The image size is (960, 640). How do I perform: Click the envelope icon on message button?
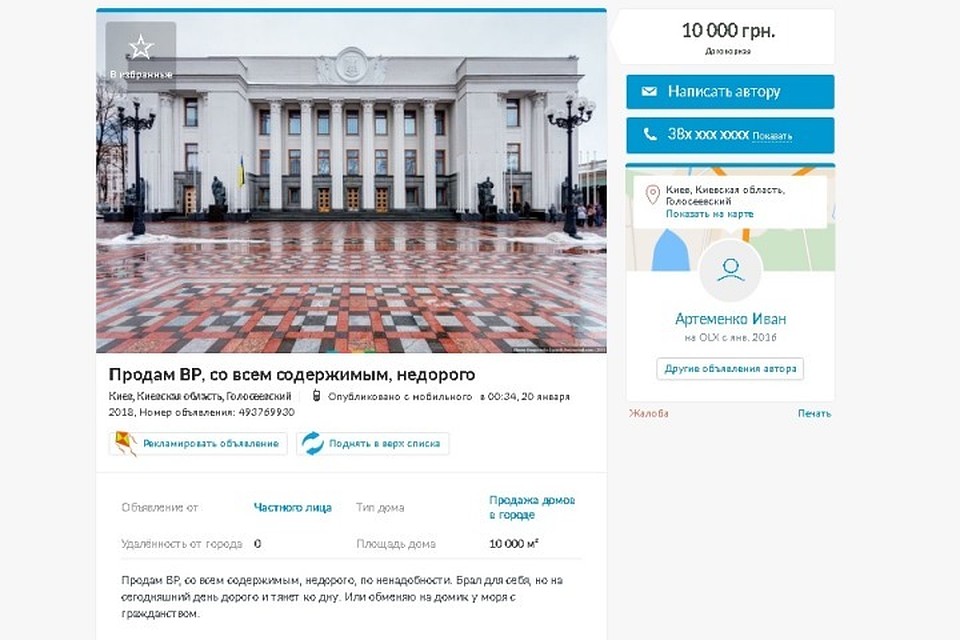[649, 91]
